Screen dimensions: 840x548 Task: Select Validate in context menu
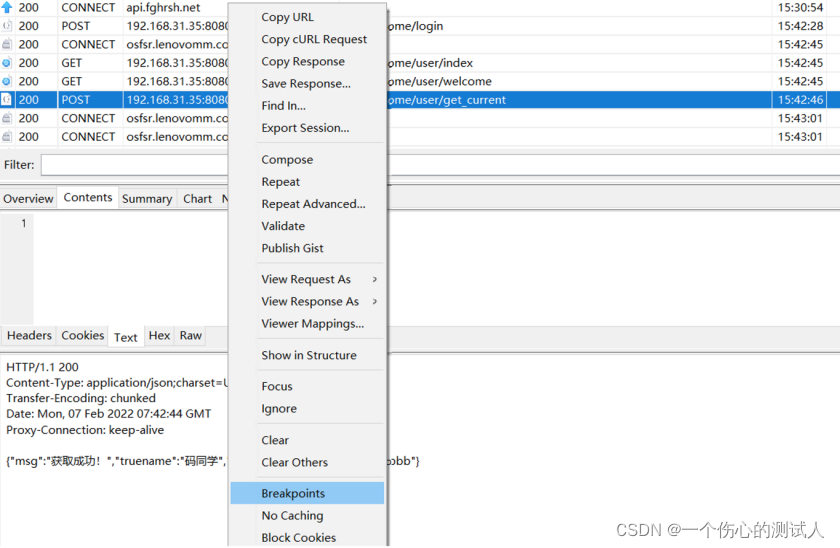(283, 226)
